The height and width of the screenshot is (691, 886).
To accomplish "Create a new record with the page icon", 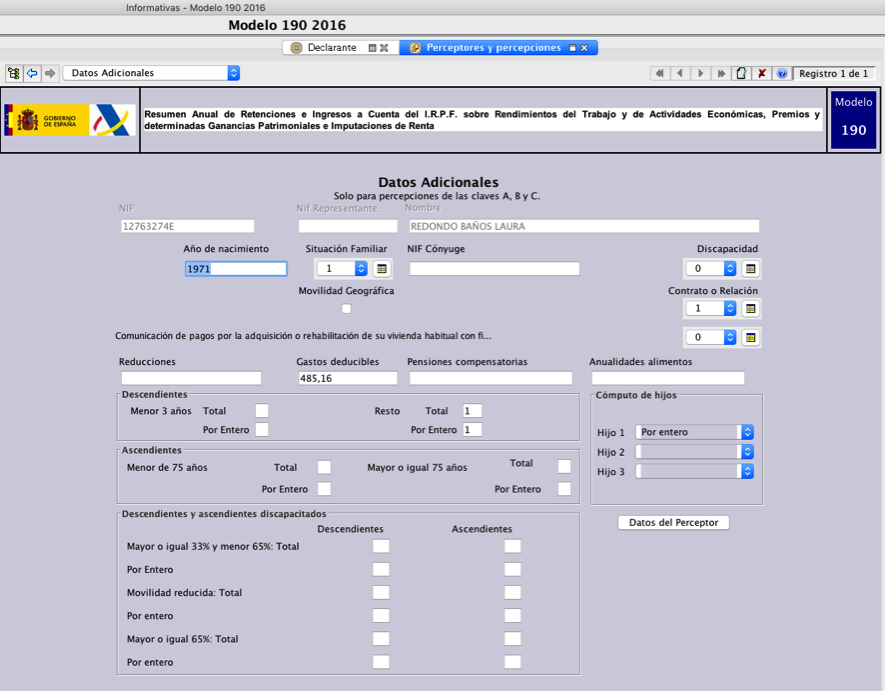I will coord(741,73).
